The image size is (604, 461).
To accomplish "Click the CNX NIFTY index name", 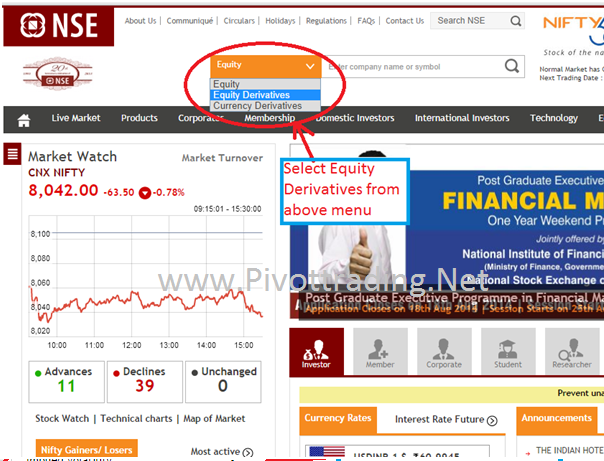I will 57,173.
